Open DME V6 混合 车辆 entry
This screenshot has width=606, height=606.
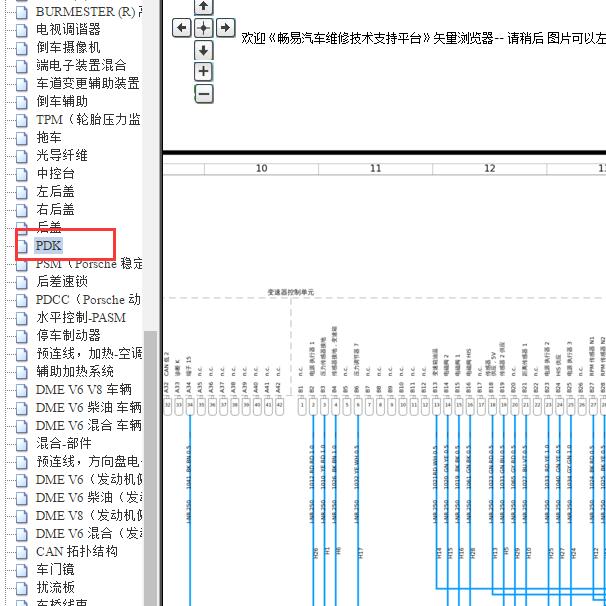coord(89,426)
